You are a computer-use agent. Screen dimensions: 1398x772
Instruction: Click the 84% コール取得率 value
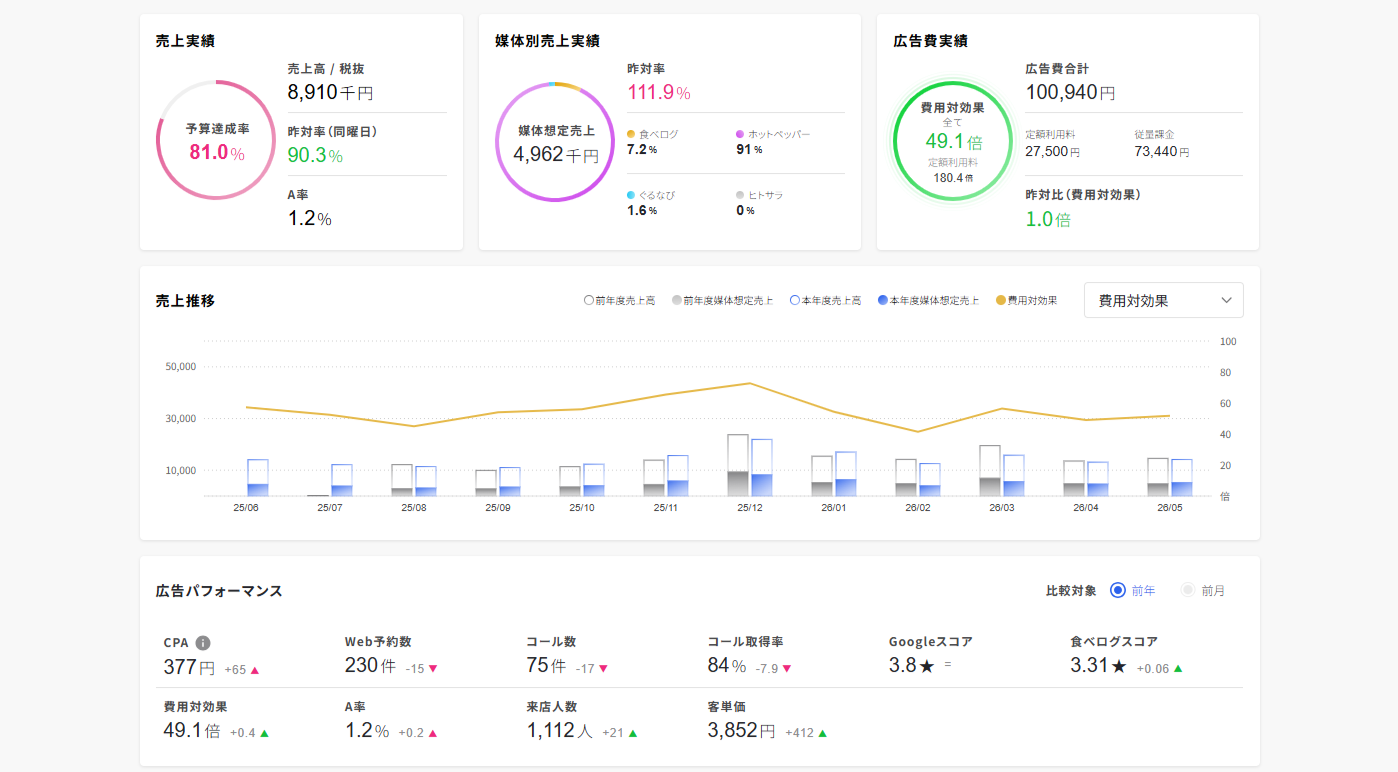click(x=727, y=667)
